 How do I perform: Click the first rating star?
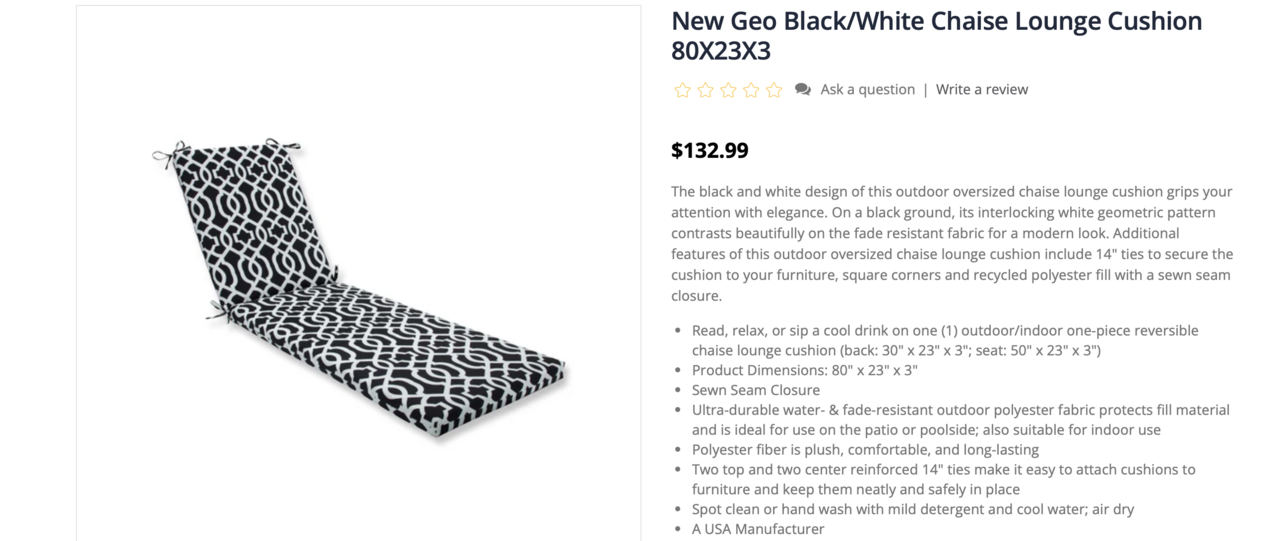(683, 90)
